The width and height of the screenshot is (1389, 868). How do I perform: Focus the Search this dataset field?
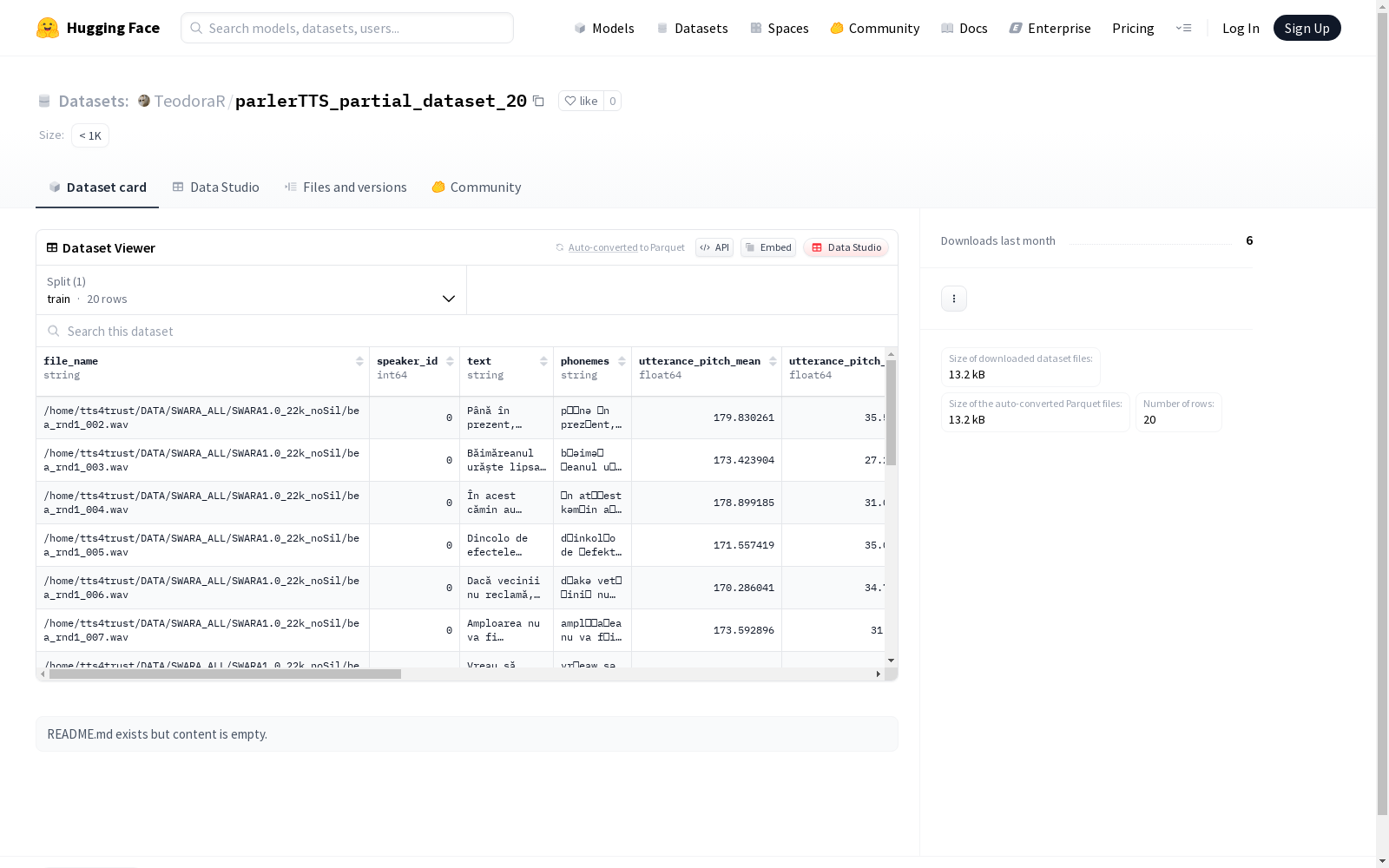[x=467, y=331]
